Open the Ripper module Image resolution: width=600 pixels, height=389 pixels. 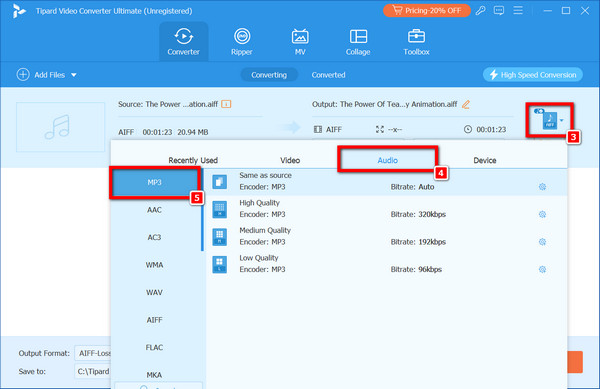[241, 41]
